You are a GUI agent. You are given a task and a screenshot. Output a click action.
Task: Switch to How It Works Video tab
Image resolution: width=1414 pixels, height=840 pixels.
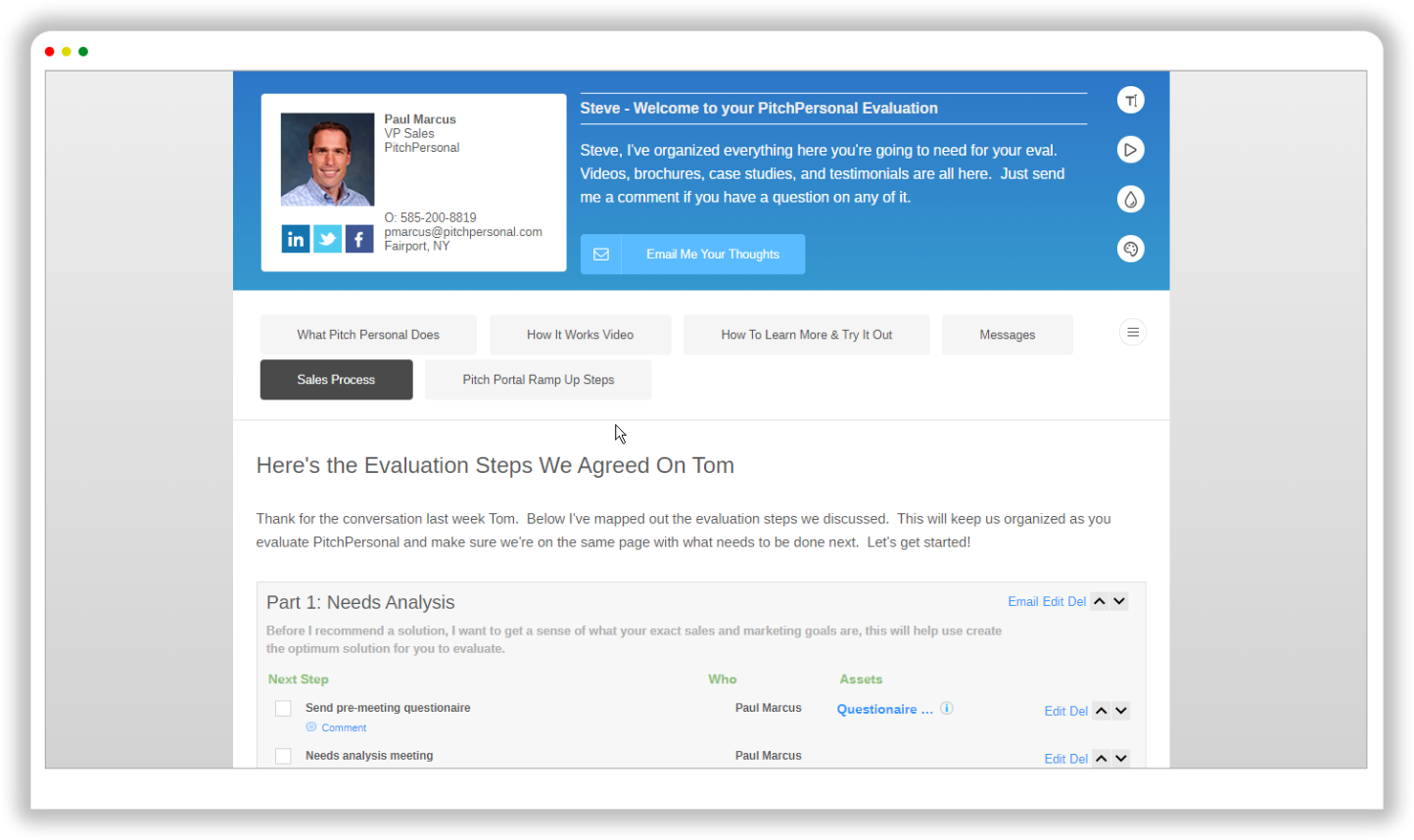(580, 335)
